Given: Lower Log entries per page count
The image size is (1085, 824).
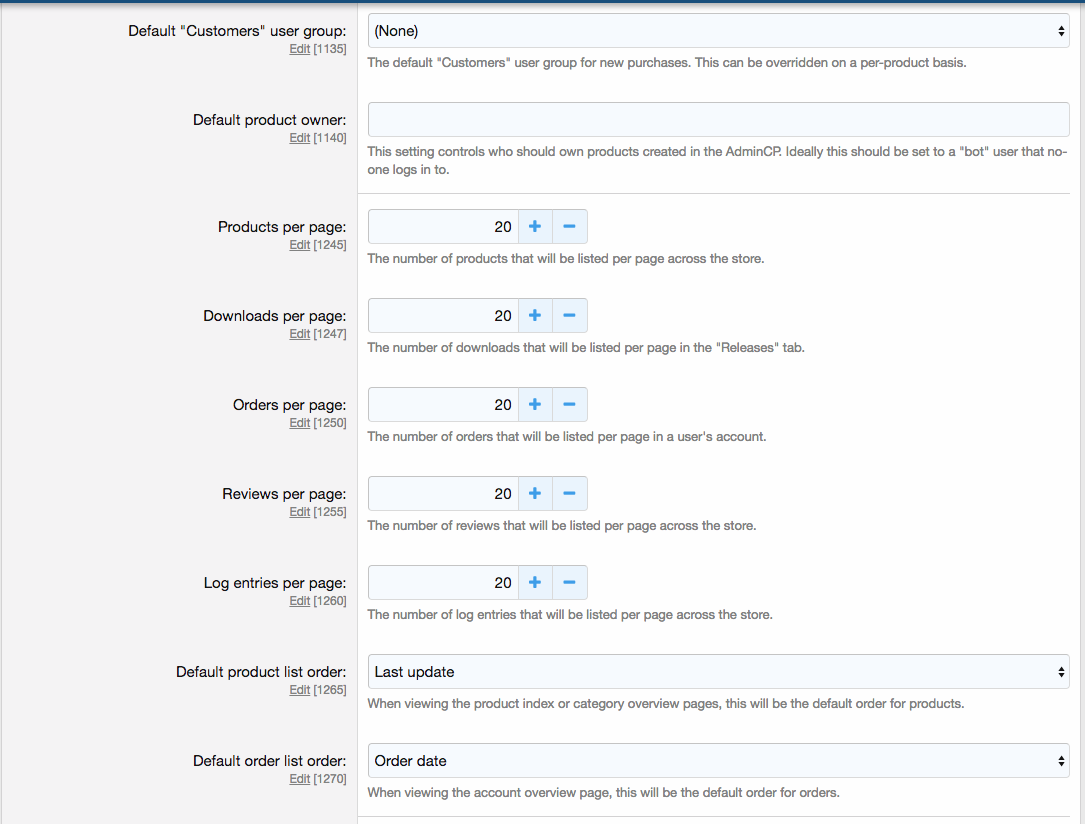Looking at the screenshot, I should [x=569, y=583].
